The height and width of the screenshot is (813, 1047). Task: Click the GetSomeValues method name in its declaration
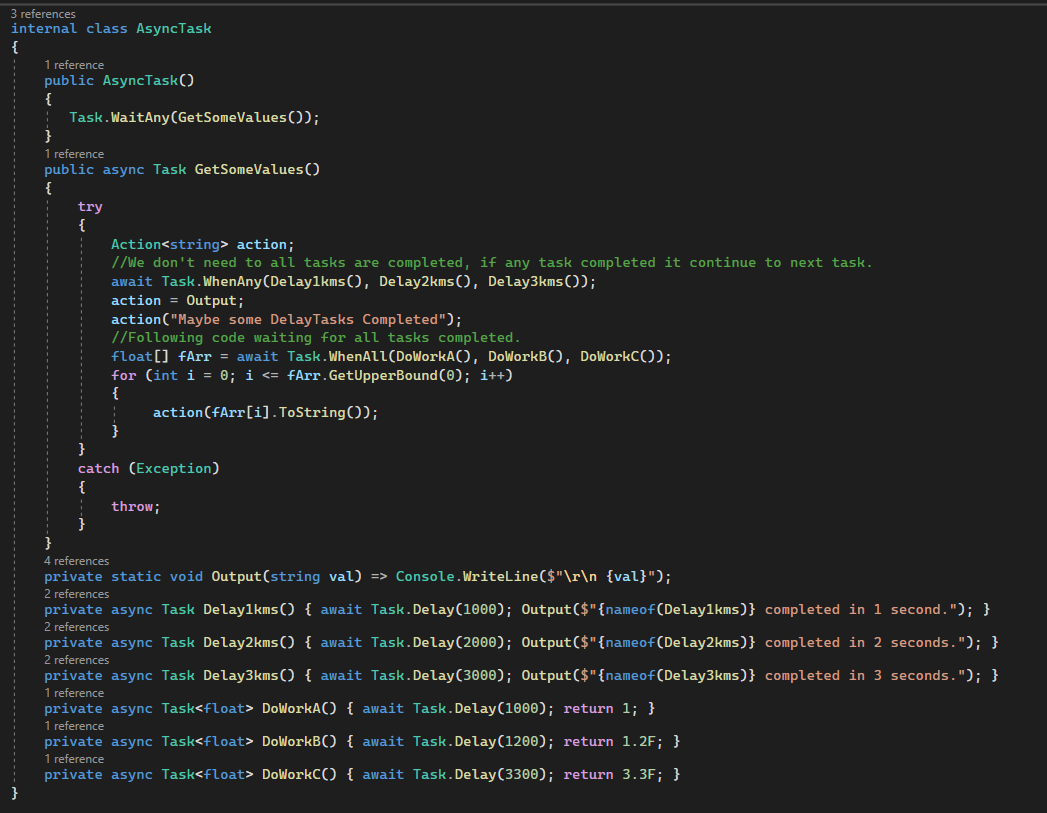coord(249,170)
